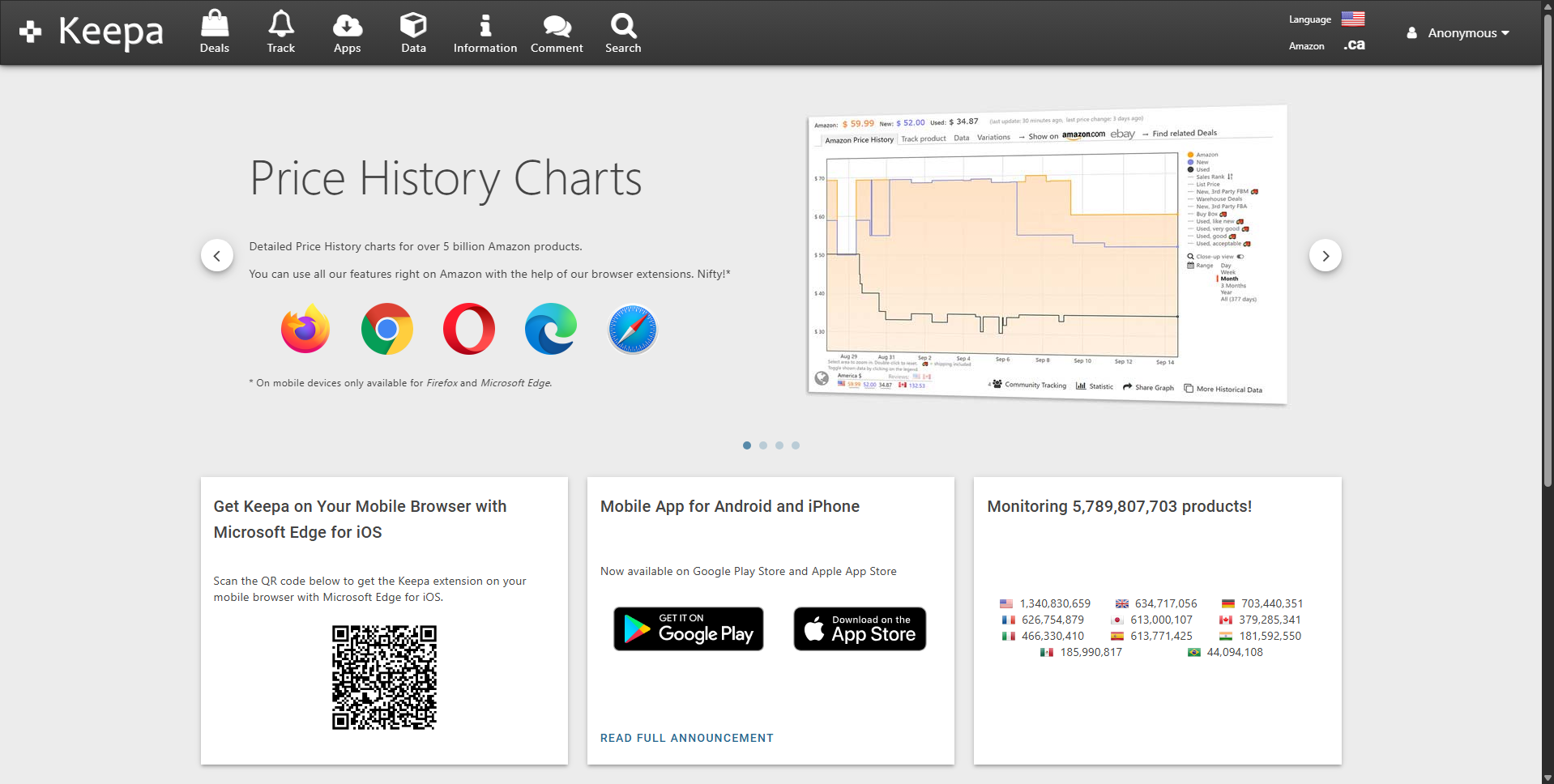The width and height of the screenshot is (1554, 784).
Task: Open the Language flag selector
Action: [1352, 19]
